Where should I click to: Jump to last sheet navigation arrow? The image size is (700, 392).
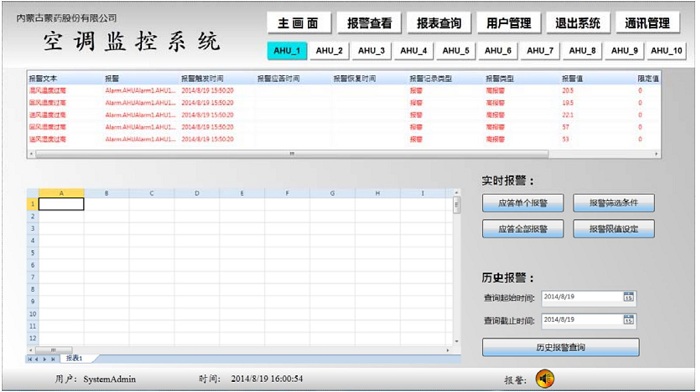point(53,359)
